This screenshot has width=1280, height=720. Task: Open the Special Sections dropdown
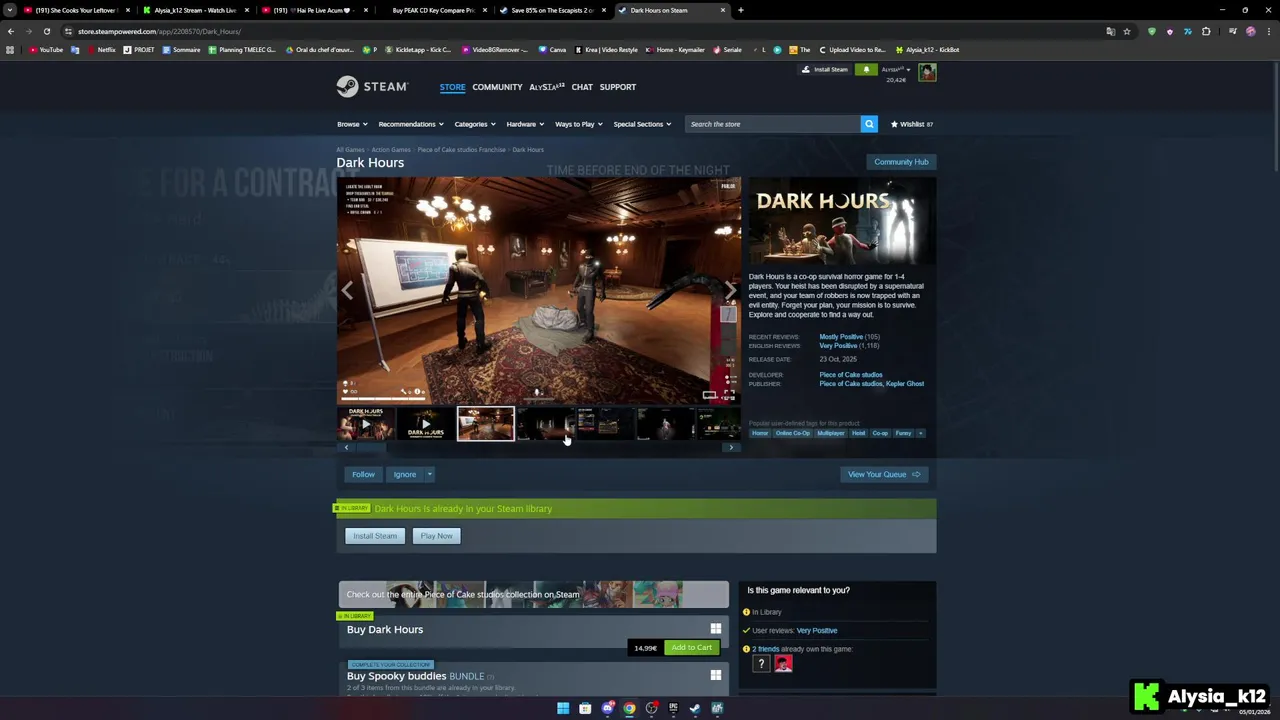(642, 124)
